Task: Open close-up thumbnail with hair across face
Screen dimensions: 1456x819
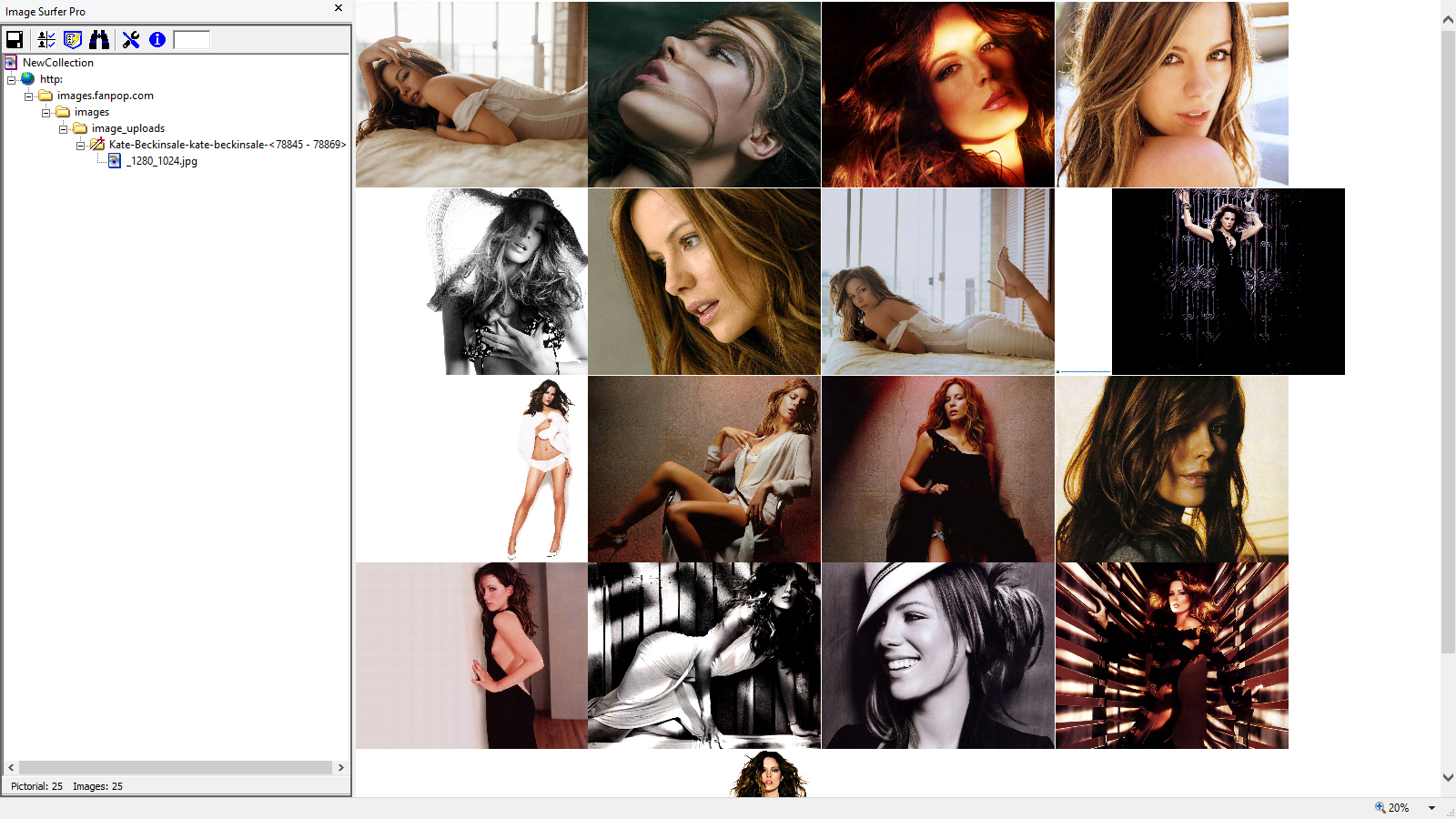Action: 704,95
